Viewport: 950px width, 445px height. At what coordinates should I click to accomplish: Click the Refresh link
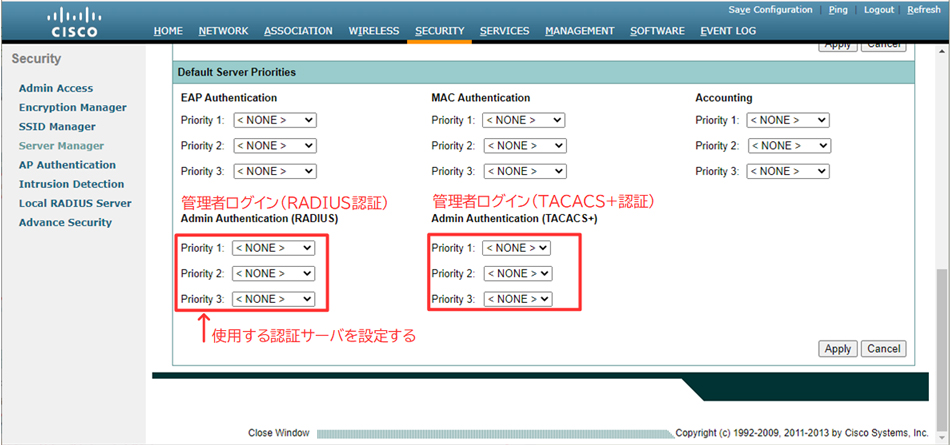[x=923, y=10]
